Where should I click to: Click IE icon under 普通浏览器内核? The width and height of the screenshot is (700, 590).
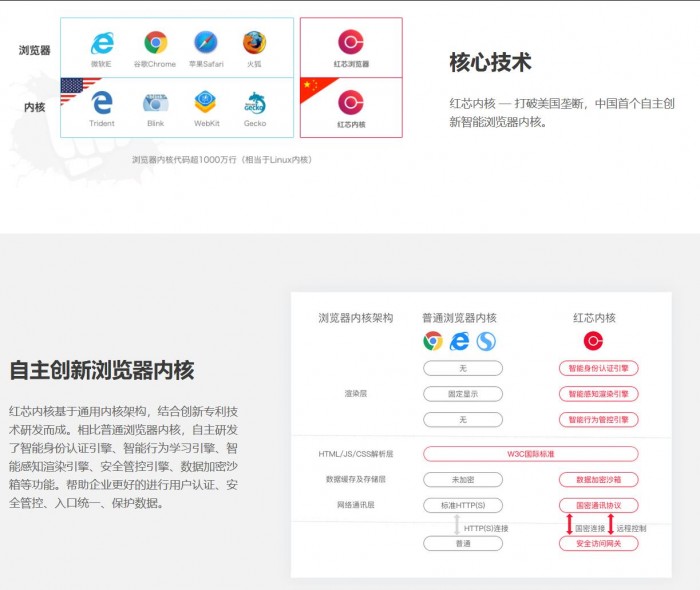pyautogui.click(x=459, y=341)
